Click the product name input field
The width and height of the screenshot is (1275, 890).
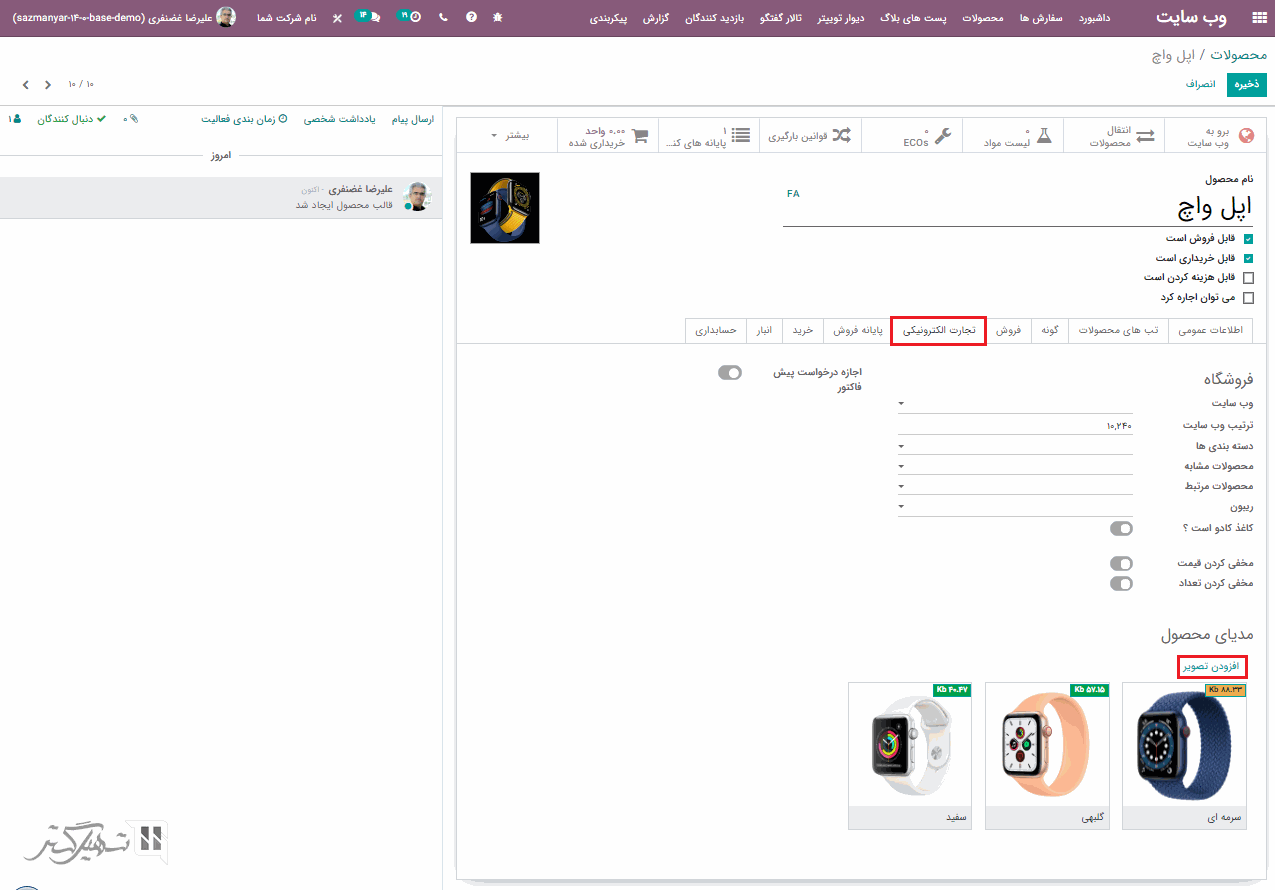tap(1018, 208)
